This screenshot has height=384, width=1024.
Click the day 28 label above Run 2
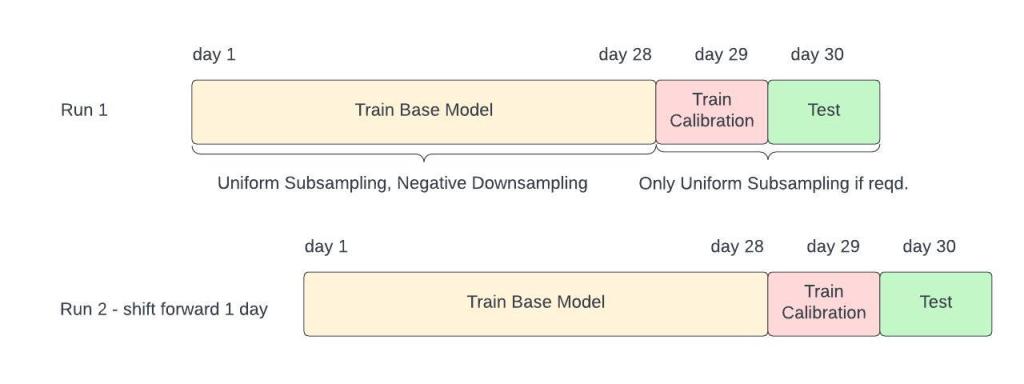click(737, 246)
